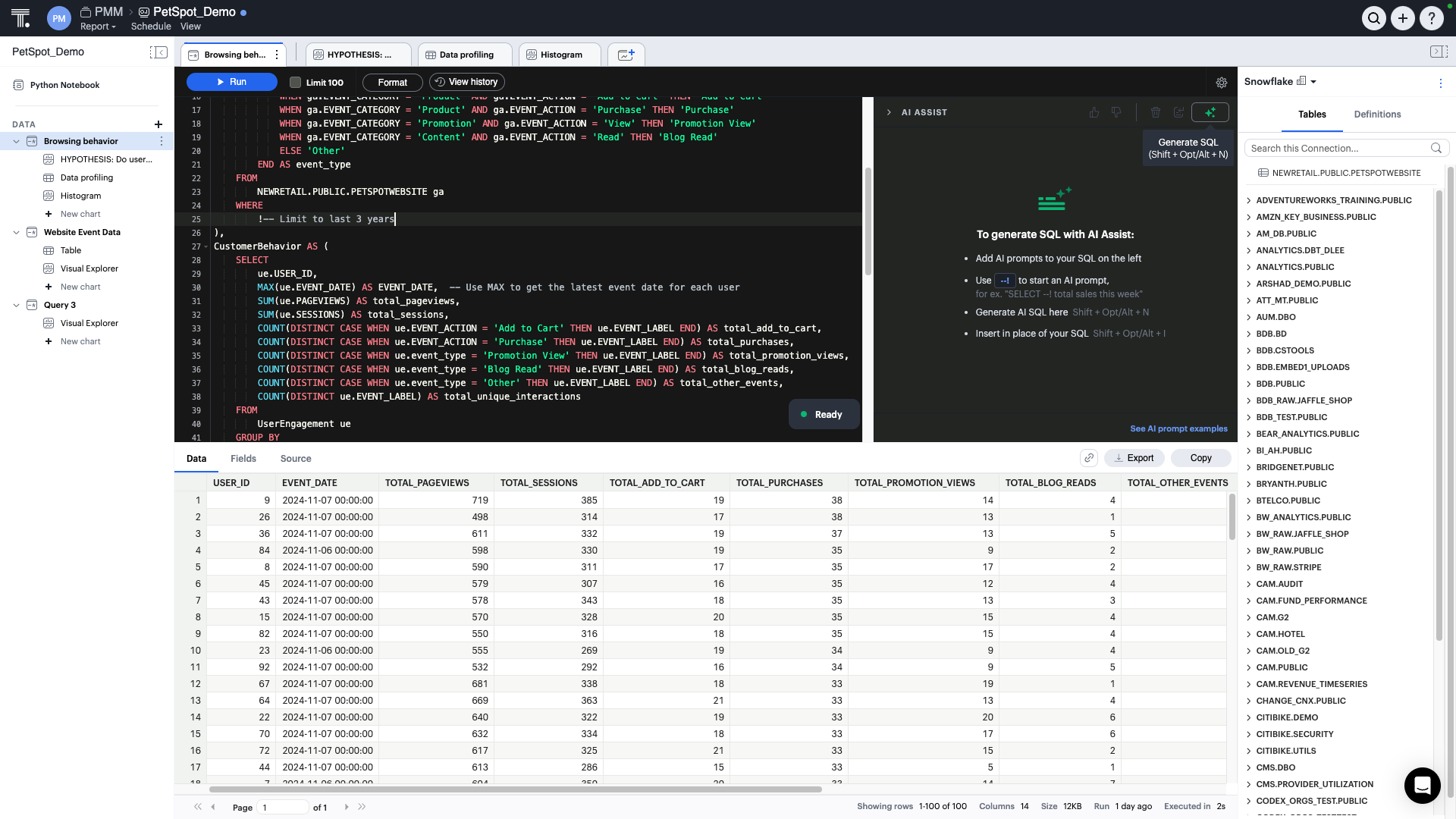Toggle the Limit 100 checkbox
This screenshot has height=819, width=1456.
click(x=296, y=83)
